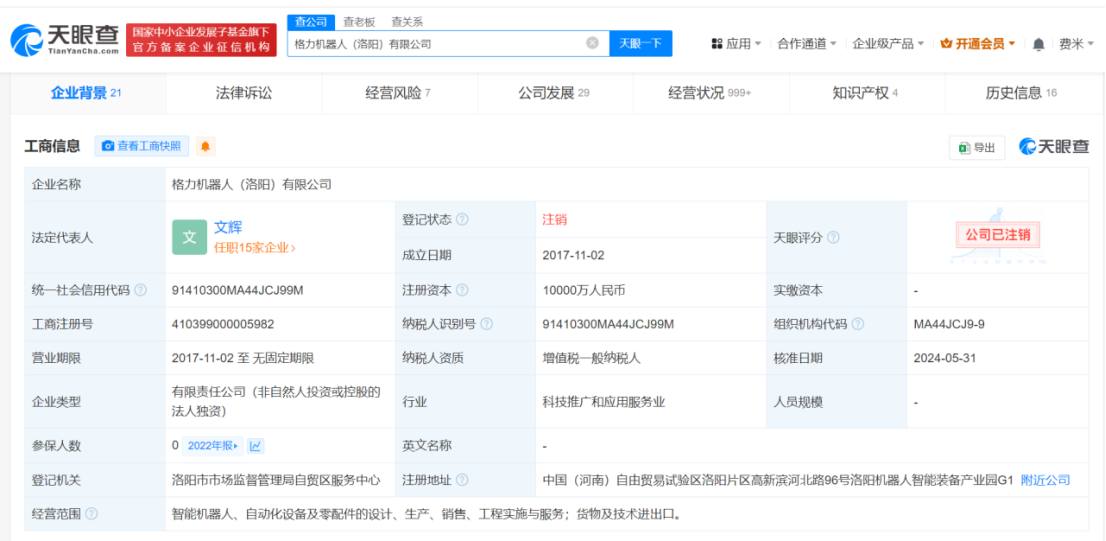The width and height of the screenshot is (1106, 541).
Task: Switch to the 企业背景 tab
Action: (x=86, y=93)
